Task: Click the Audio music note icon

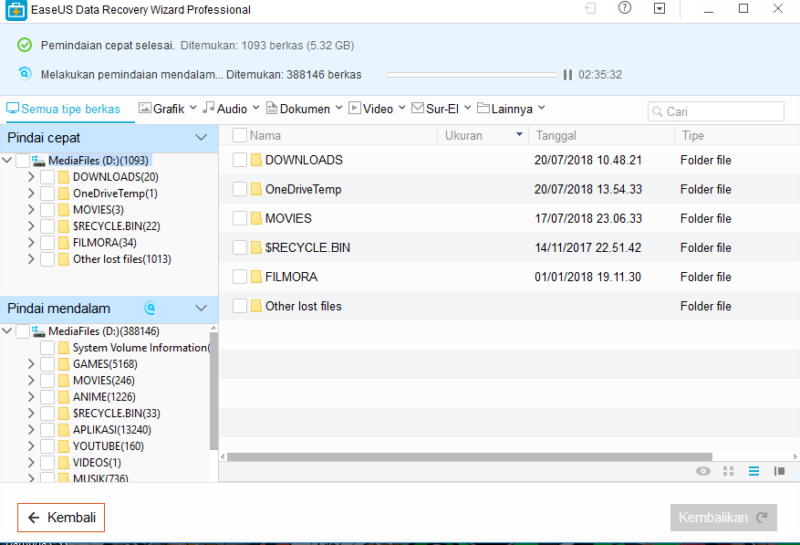Action: (208, 108)
